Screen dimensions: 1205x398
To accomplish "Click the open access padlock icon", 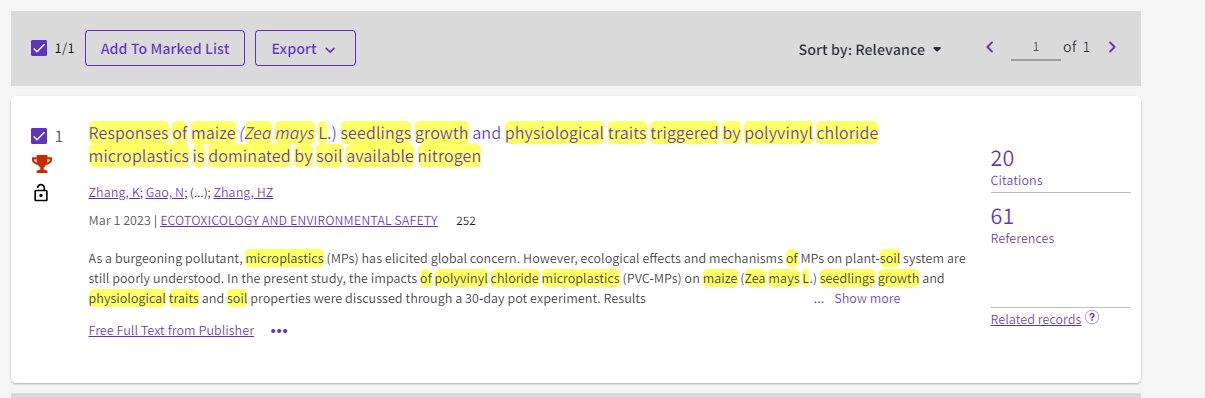I will [x=41, y=192].
